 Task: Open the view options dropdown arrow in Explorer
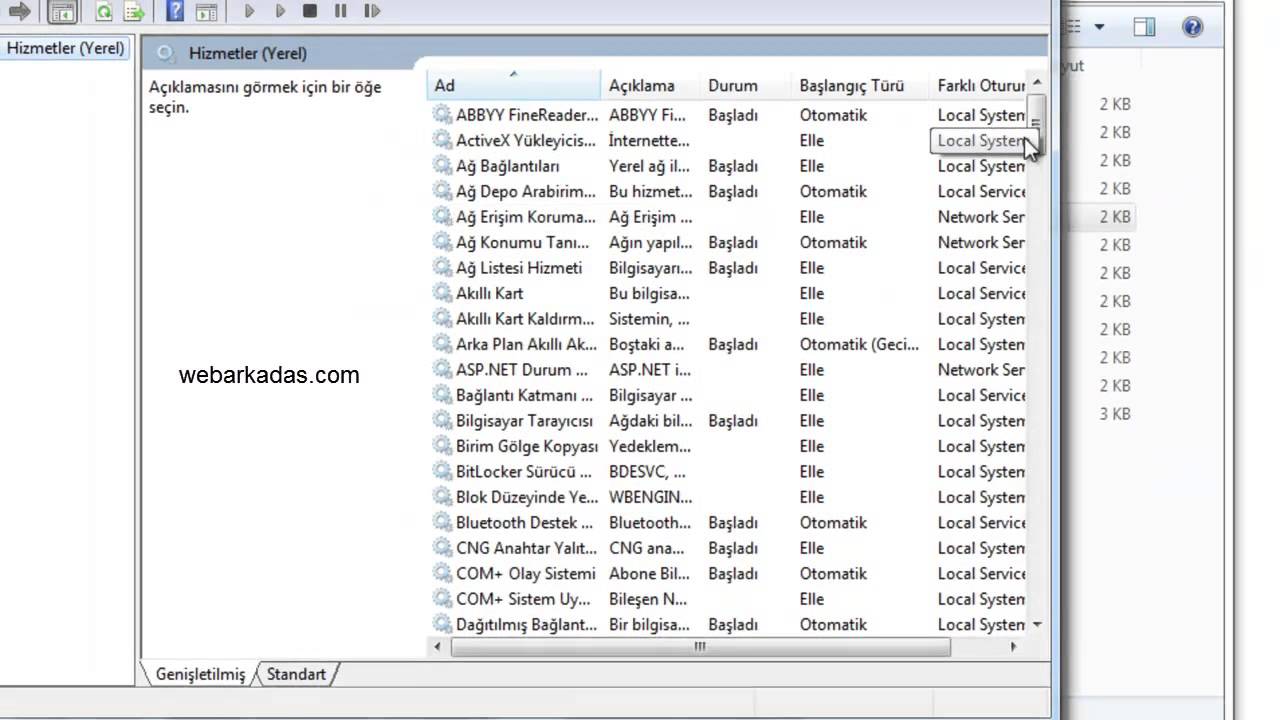click(x=1099, y=27)
